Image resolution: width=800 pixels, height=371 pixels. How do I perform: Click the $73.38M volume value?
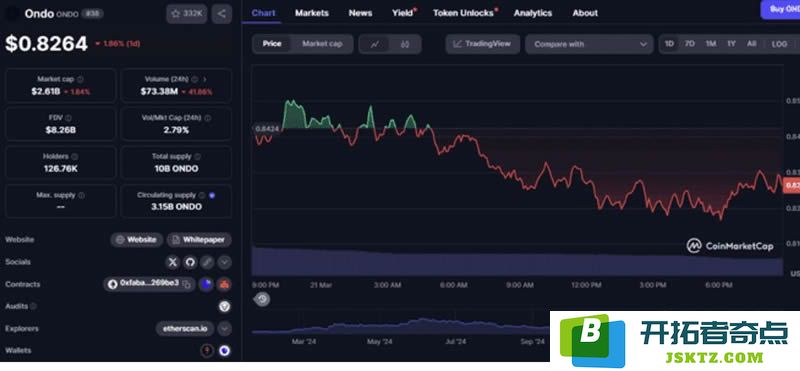[x=159, y=92]
